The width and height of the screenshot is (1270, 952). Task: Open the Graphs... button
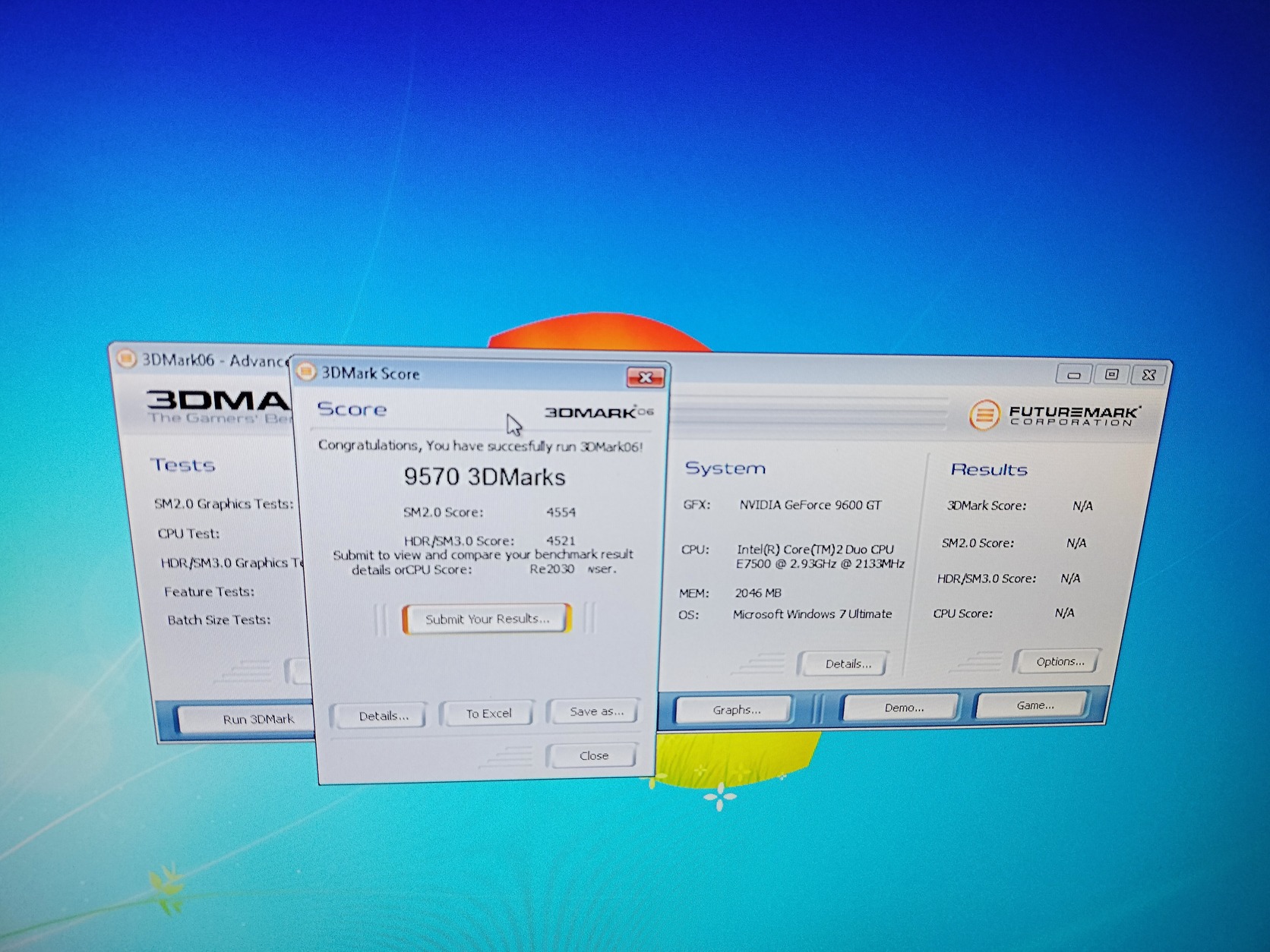[x=736, y=710]
